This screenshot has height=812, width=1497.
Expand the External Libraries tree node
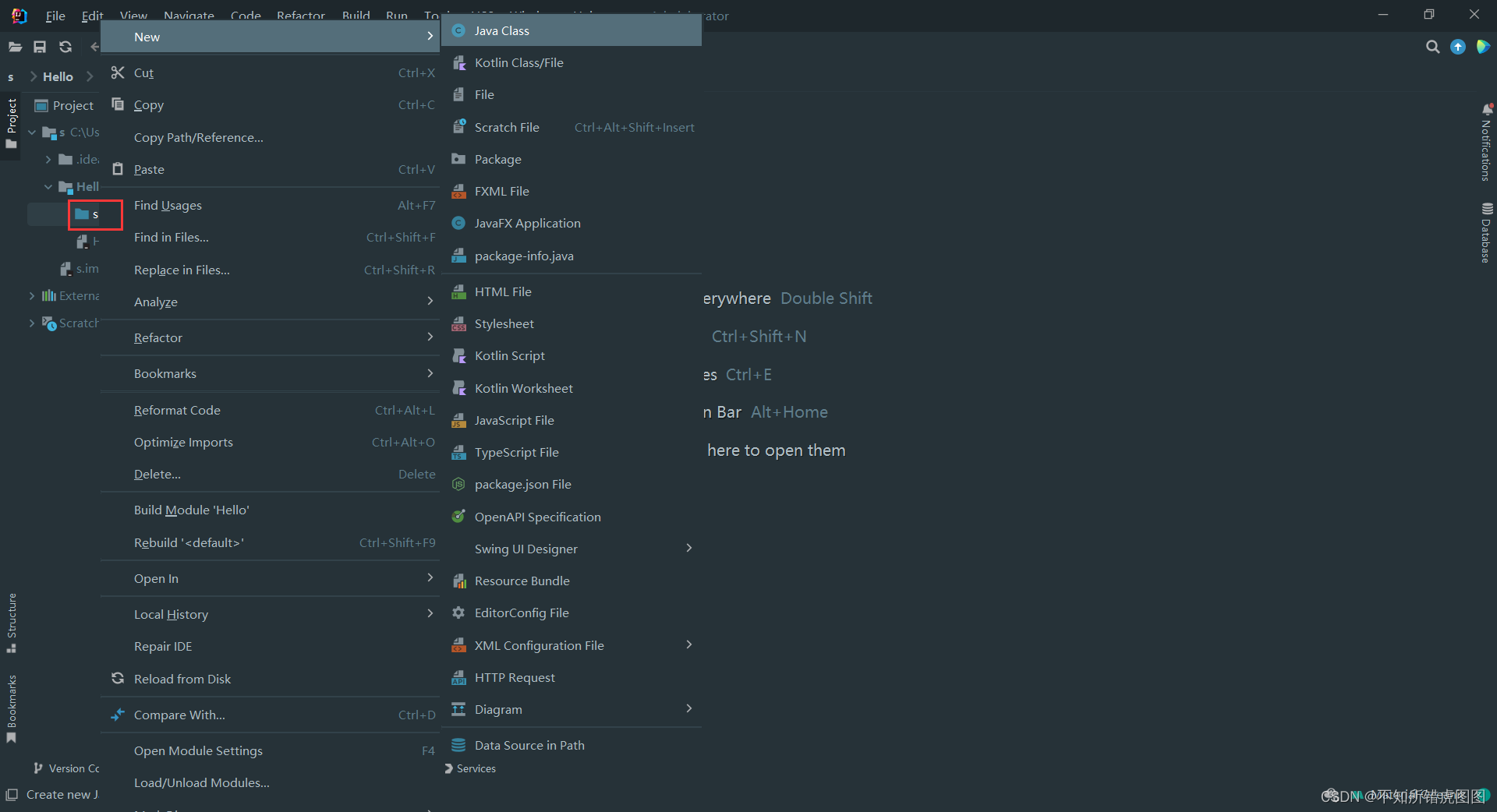click(x=32, y=296)
